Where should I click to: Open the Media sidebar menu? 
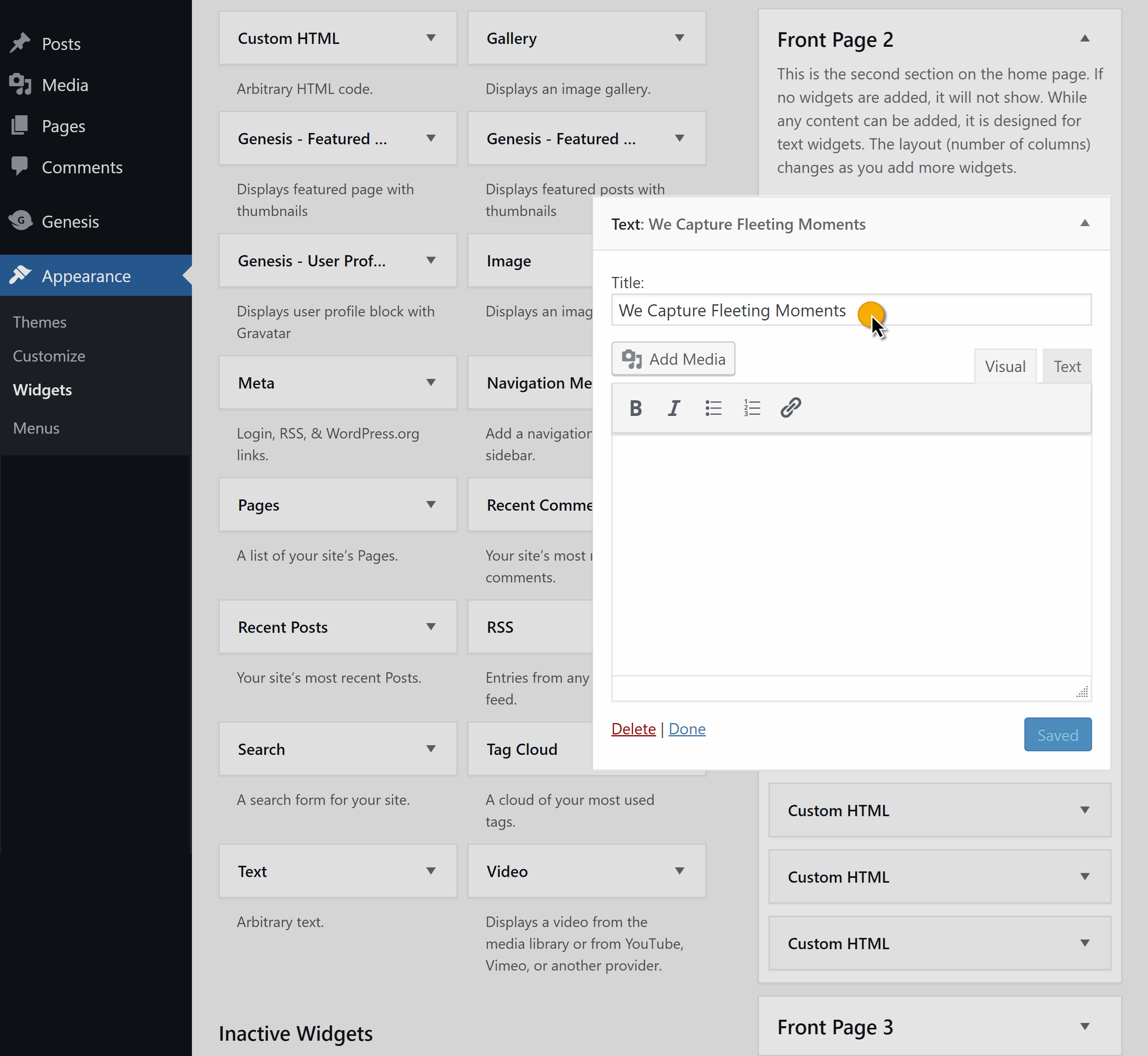tap(65, 85)
